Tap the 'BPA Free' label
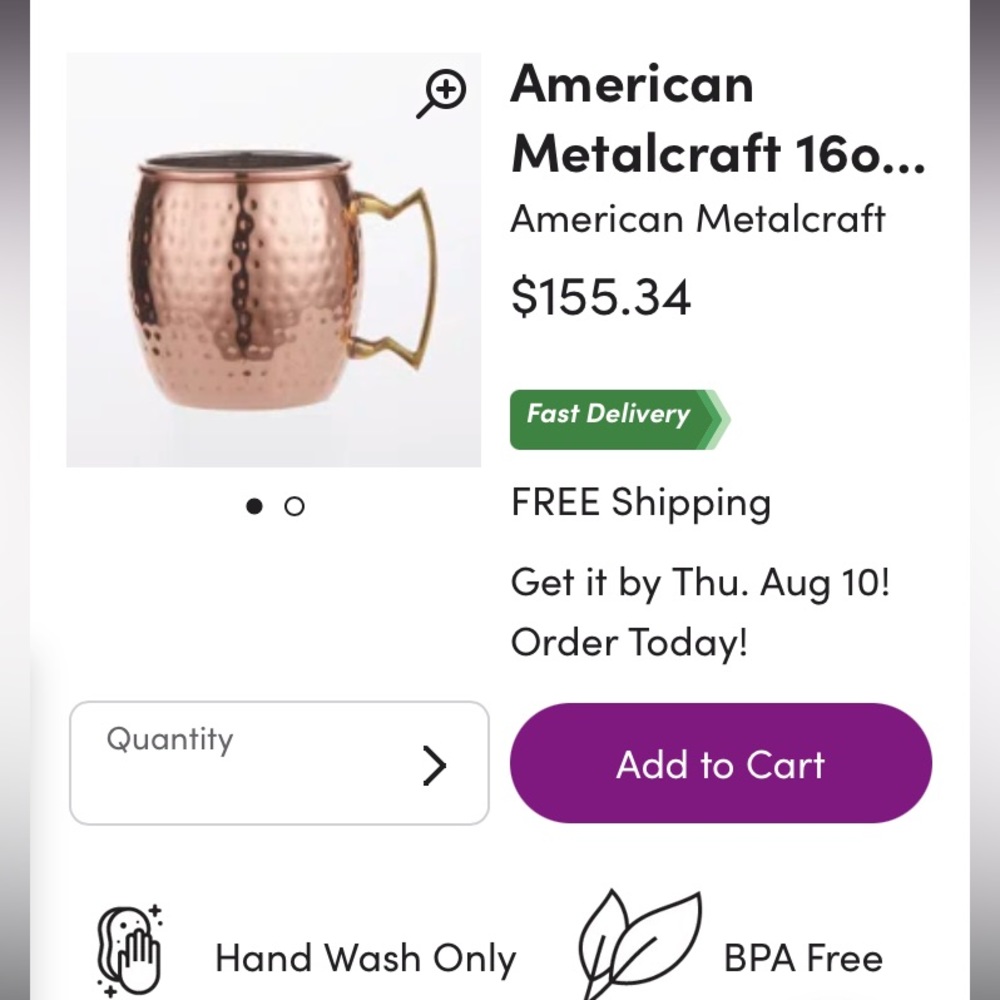 pos(803,959)
